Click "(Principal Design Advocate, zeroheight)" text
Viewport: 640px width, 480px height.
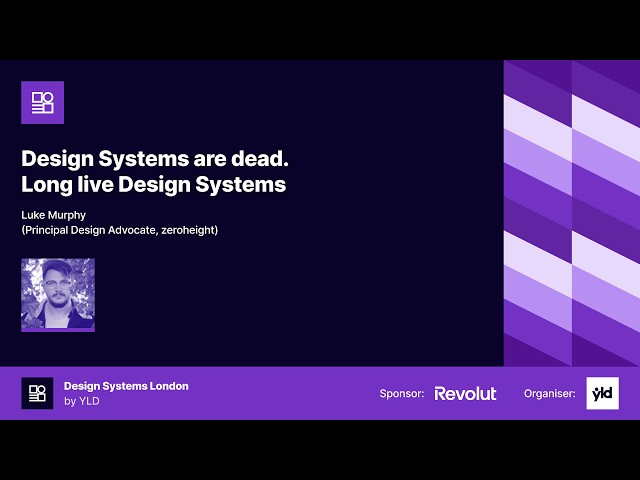coord(120,230)
